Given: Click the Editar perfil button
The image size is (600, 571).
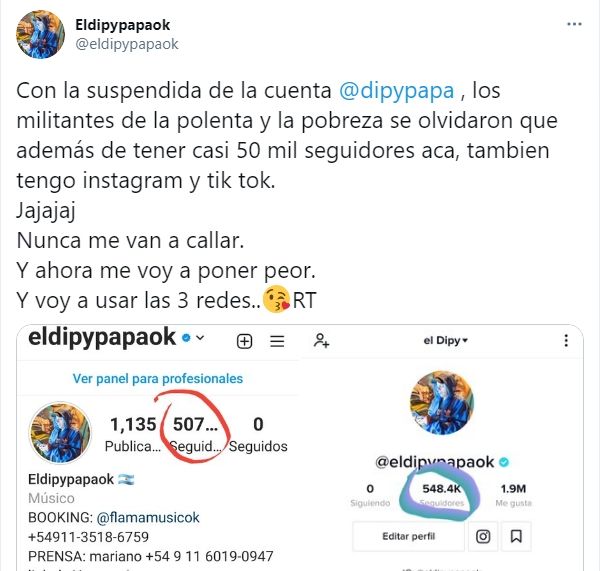Looking at the screenshot, I should (408, 536).
